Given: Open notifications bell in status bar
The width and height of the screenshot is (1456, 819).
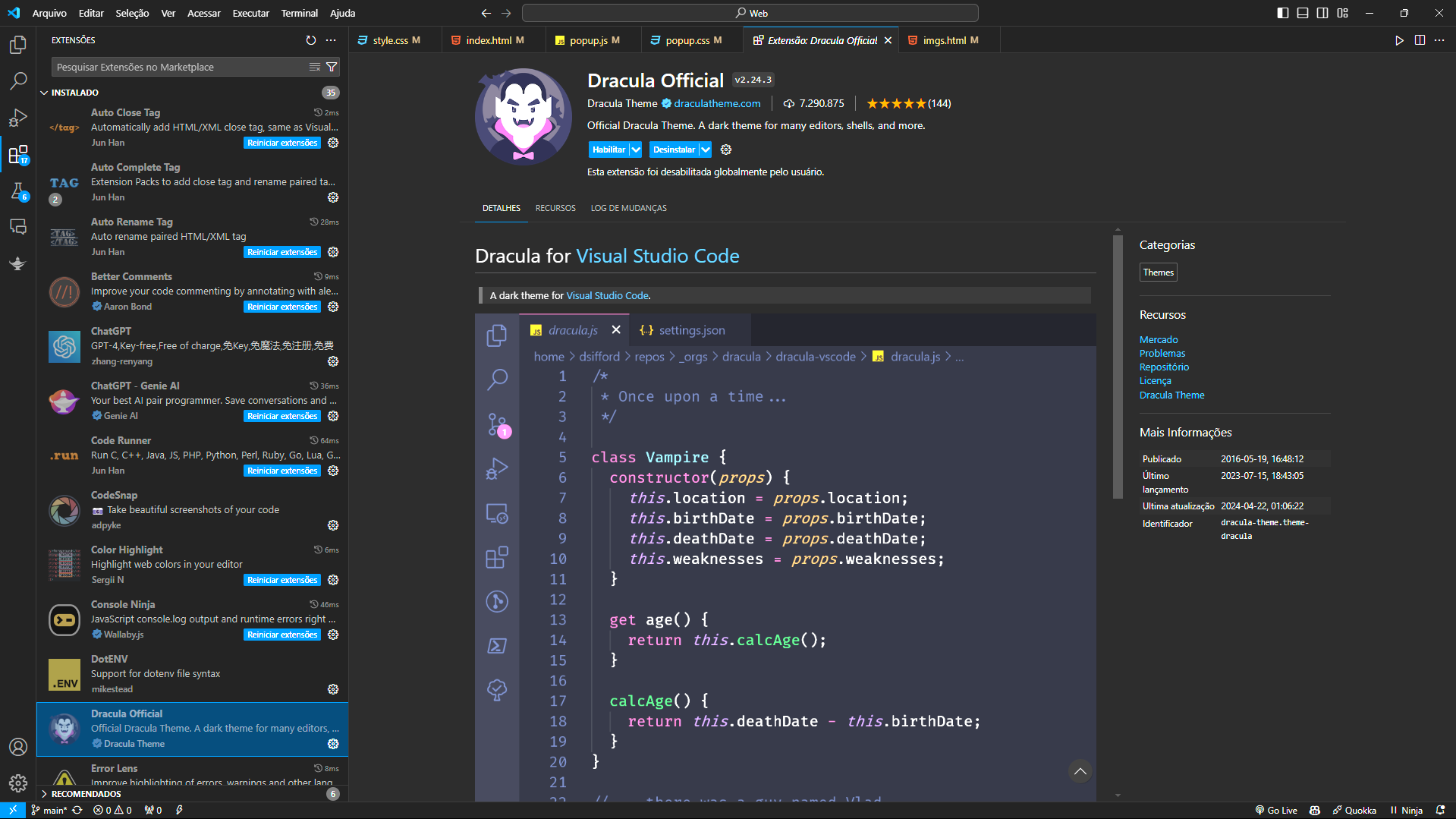Looking at the screenshot, I should [x=1440, y=810].
